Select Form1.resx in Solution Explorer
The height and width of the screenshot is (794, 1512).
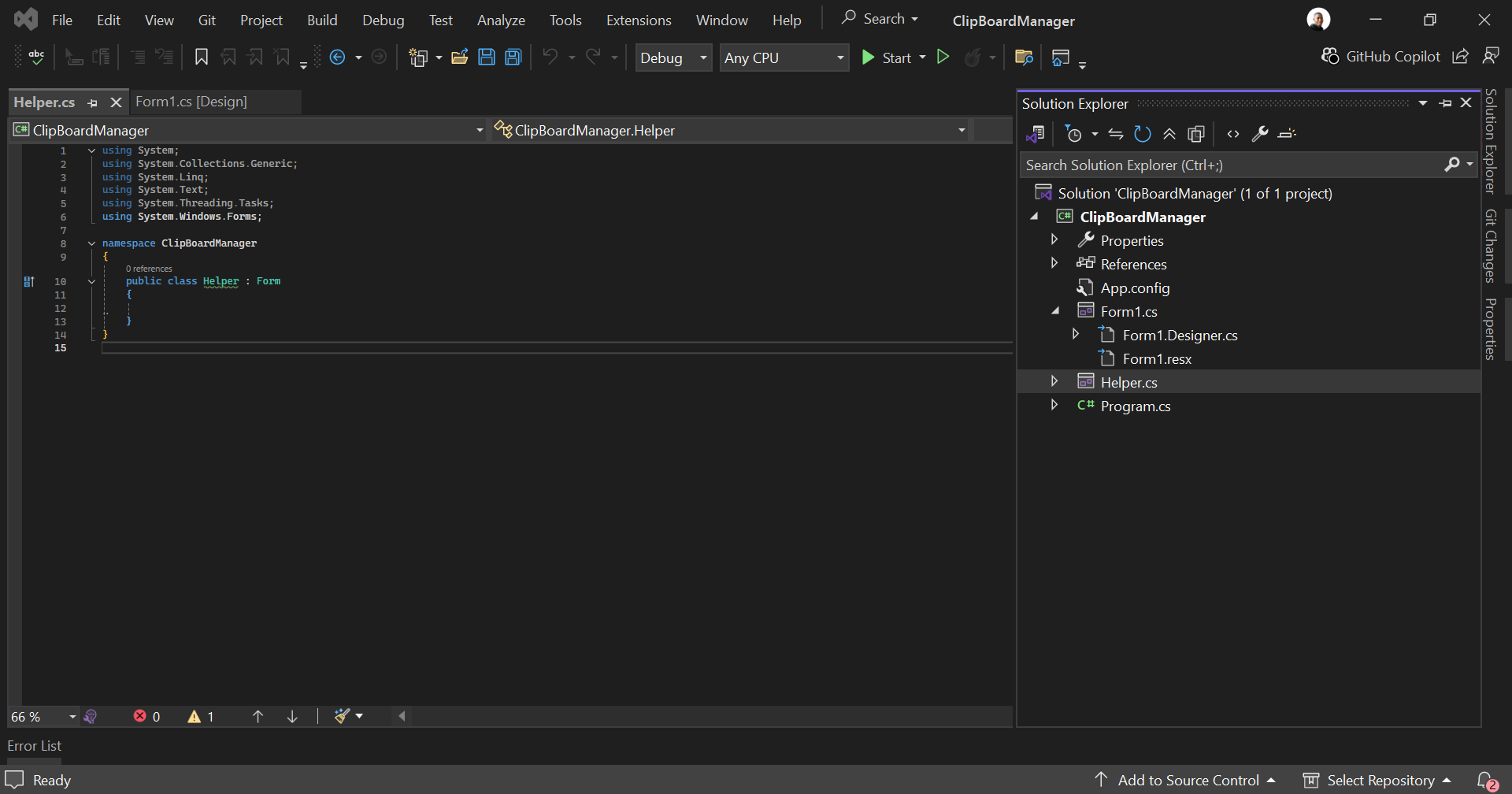click(1157, 358)
